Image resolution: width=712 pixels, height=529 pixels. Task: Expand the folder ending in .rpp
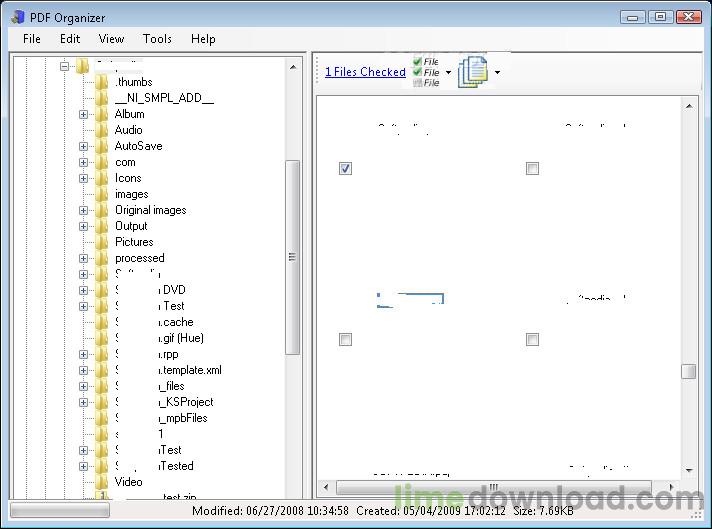tap(84, 354)
